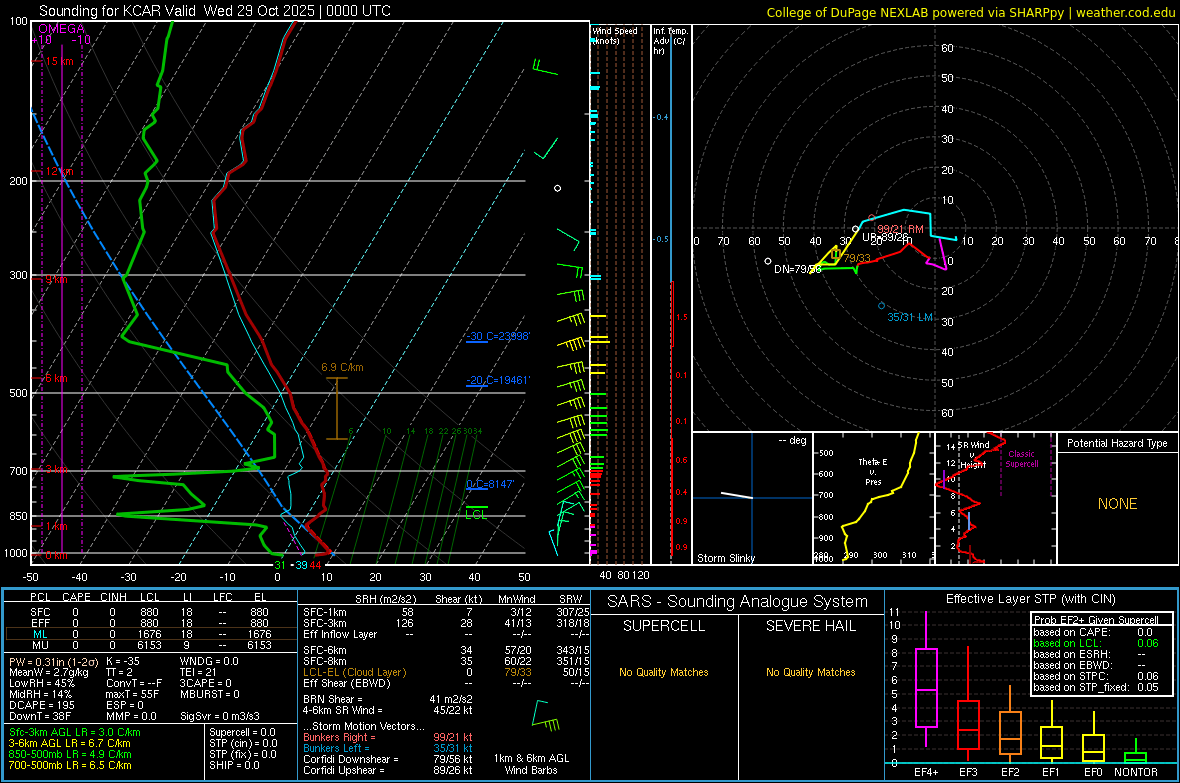Click the '6 km' height marker on skew-T
Viewport: 1180px width, 783px height.
(56, 378)
